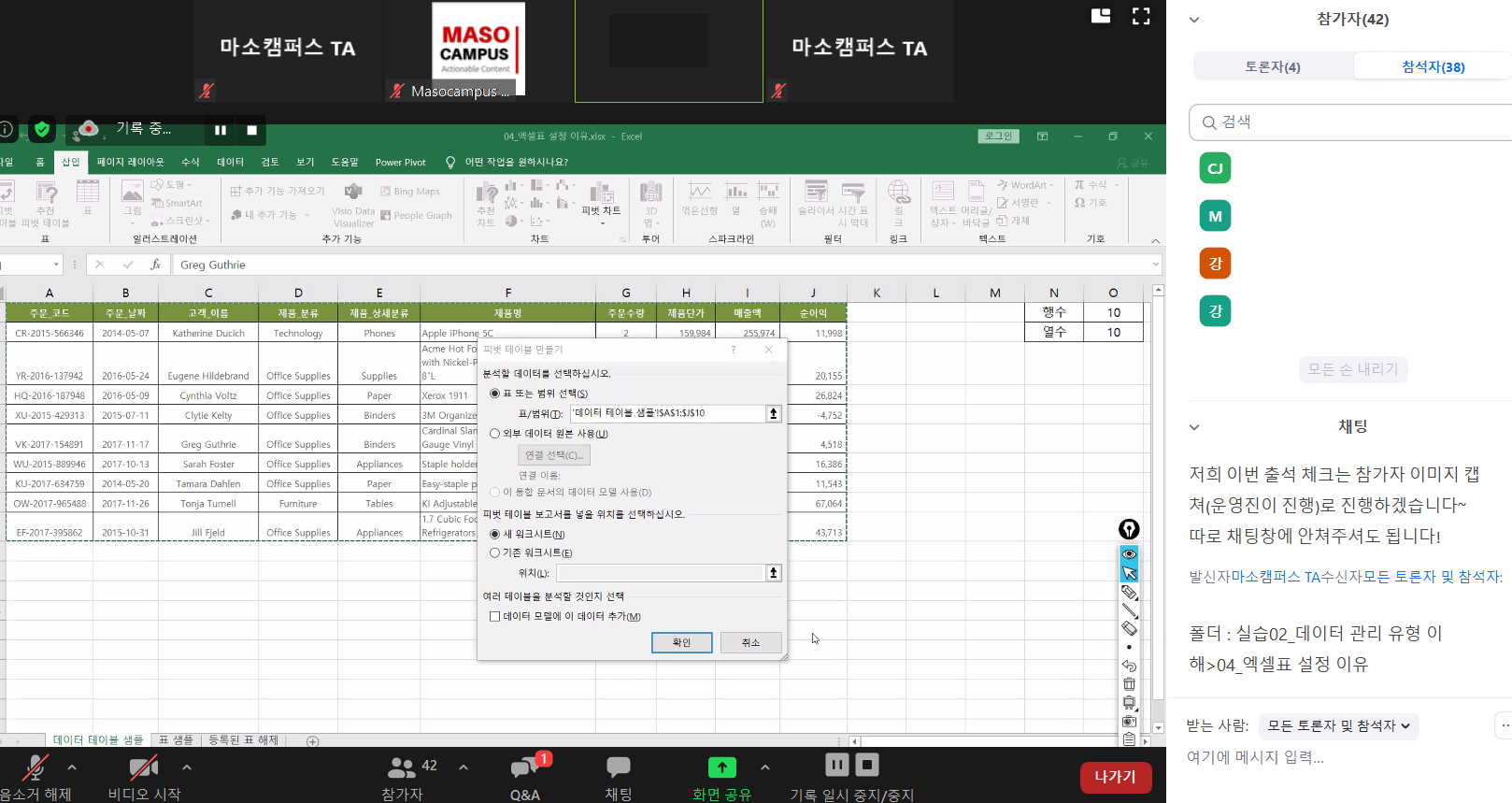Enter fullscreen view with the corner icon
The width and height of the screenshot is (1512, 803).
[1141, 16]
